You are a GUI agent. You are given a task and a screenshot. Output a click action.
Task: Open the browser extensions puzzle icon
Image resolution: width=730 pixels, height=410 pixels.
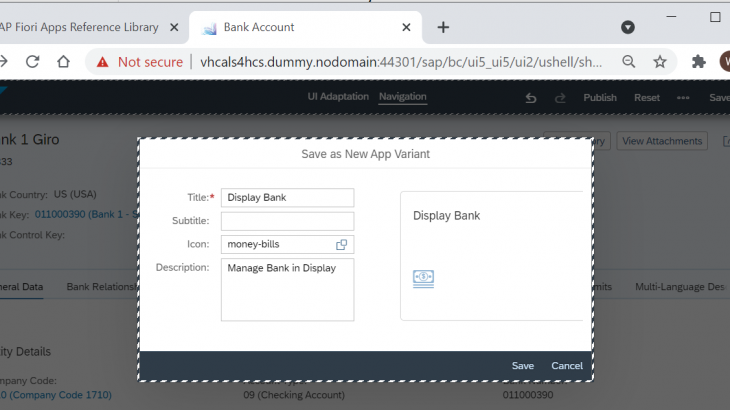(698, 61)
